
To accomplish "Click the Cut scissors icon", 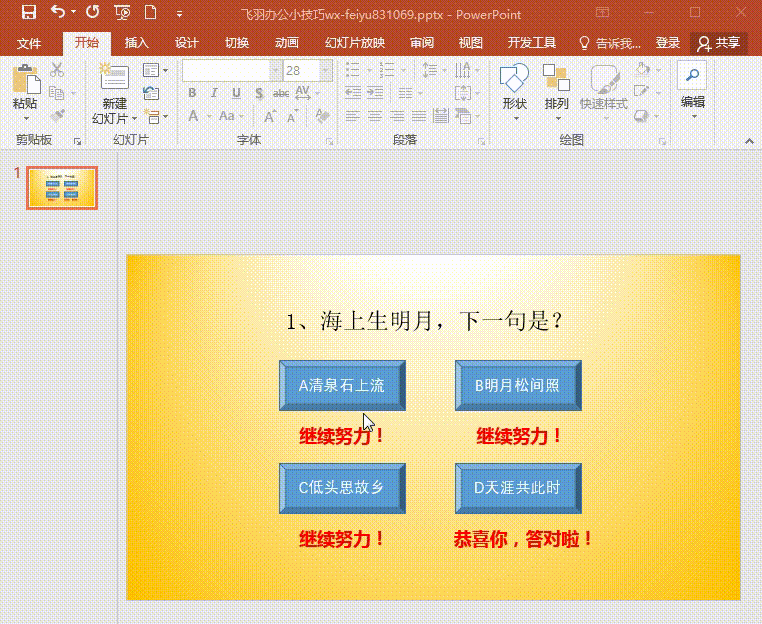I will click(57, 70).
